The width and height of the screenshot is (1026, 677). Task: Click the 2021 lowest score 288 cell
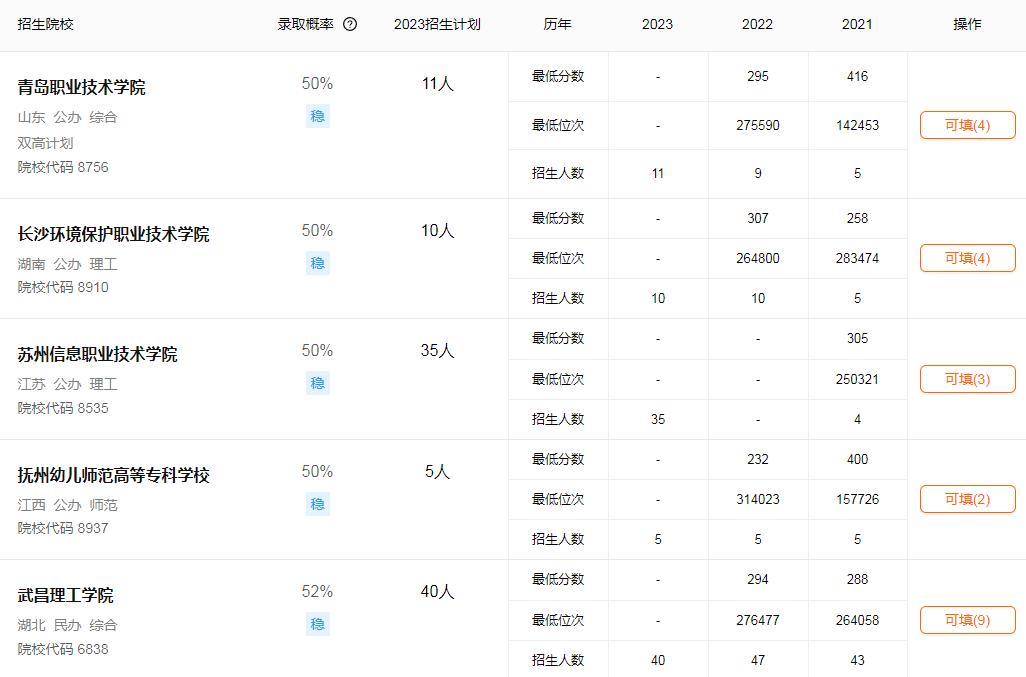[857, 580]
